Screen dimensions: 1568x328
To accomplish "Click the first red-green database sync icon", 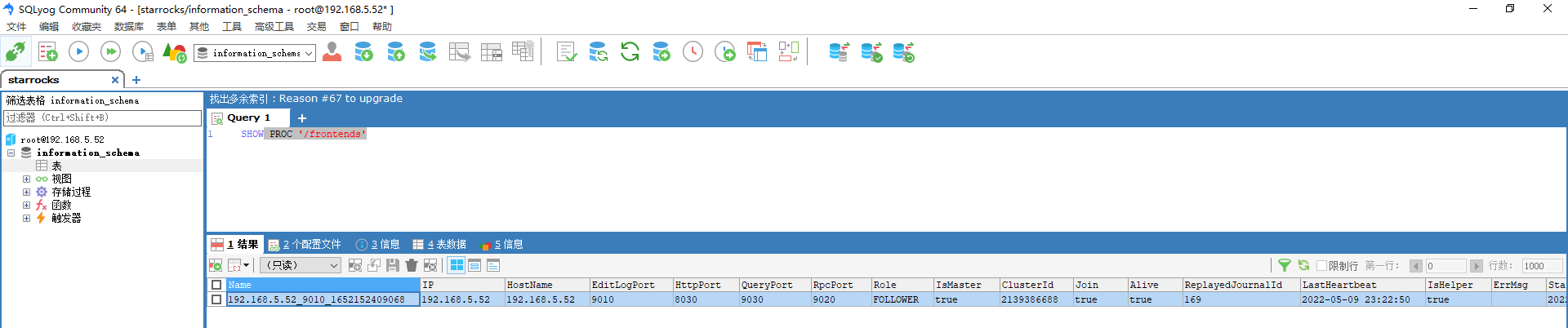I will [x=839, y=52].
